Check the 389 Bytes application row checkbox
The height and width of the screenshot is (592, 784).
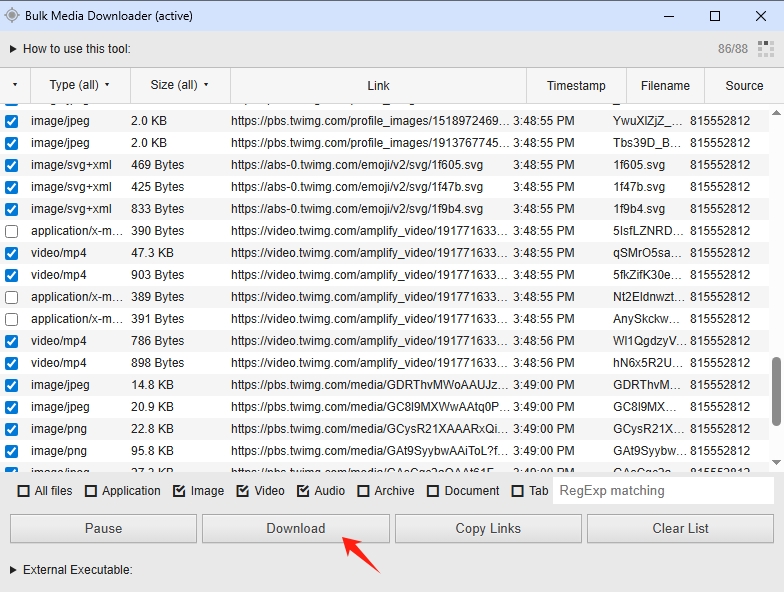[x=12, y=298]
